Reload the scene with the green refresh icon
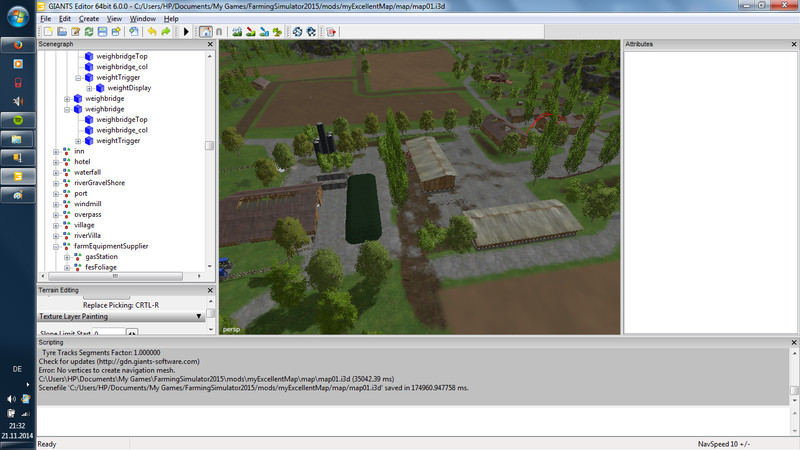The height and width of the screenshot is (450, 800). (x=89, y=32)
